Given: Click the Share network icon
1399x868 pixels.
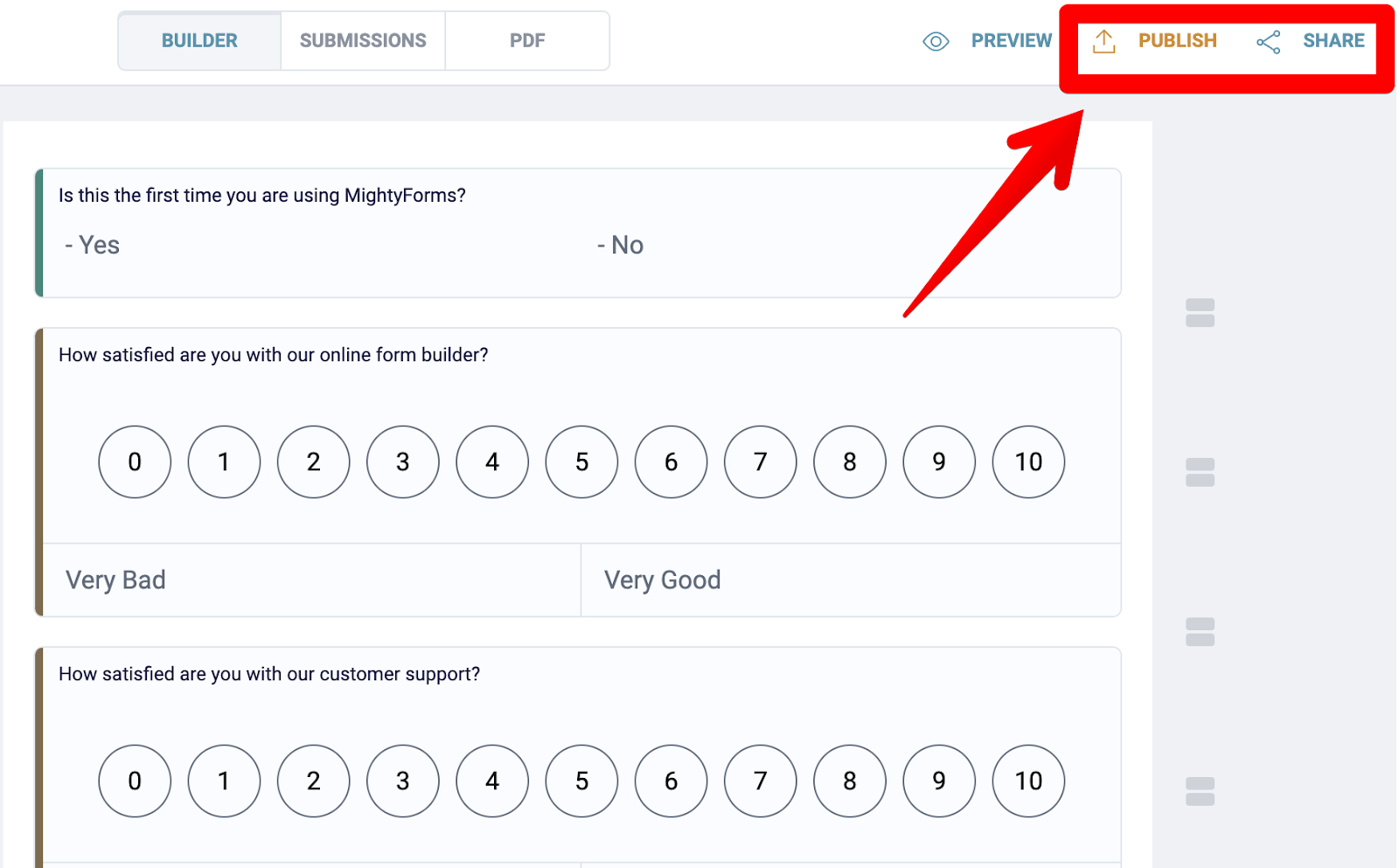Looking at the screenshot, I should pos(1267,41).
